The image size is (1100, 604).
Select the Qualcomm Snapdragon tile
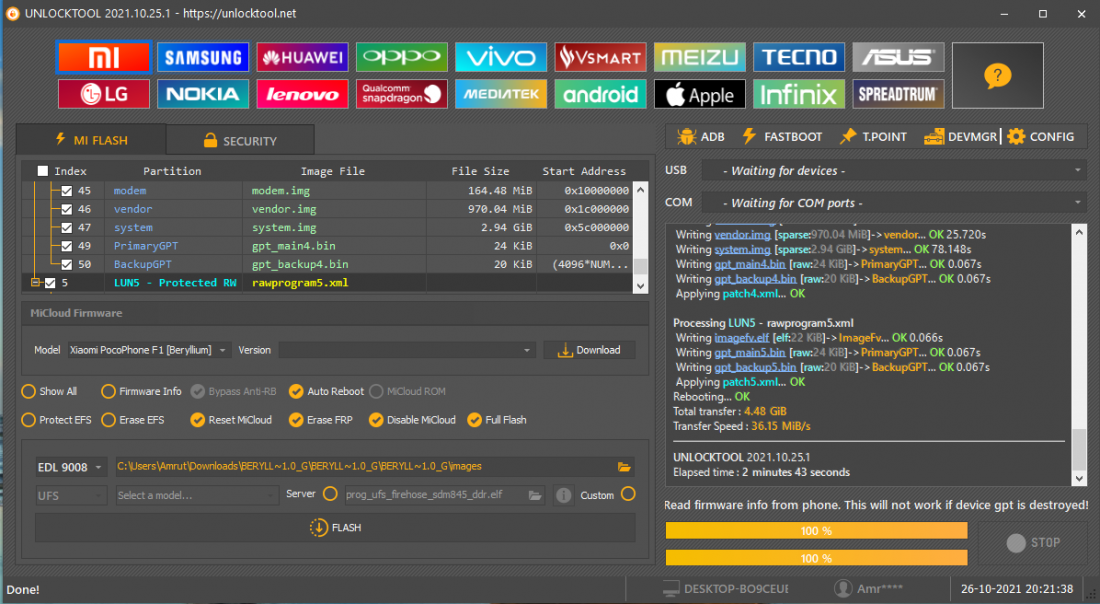[x=402, y=94]
